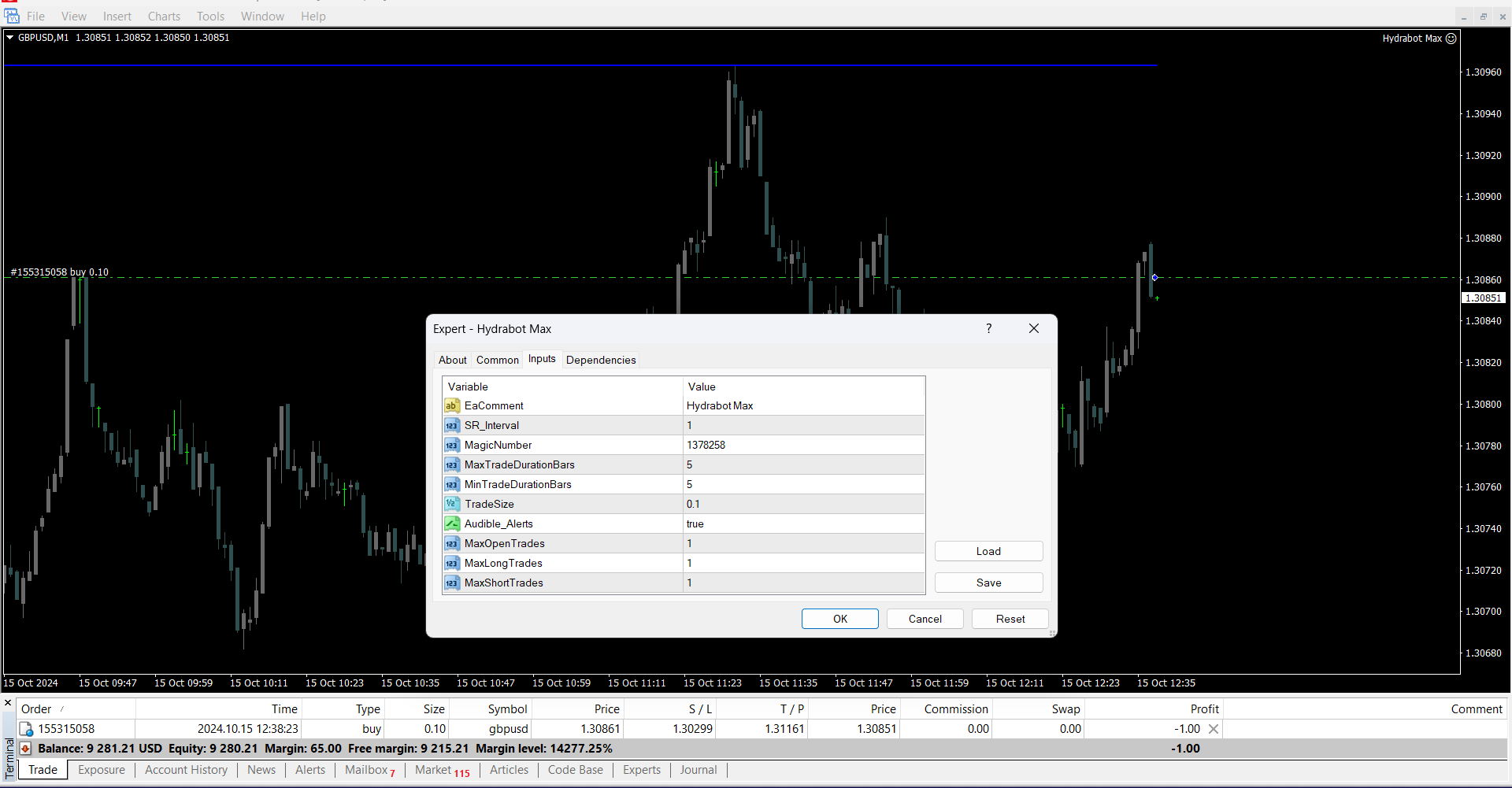Click the EaComment string variable icon

point(452,405)
